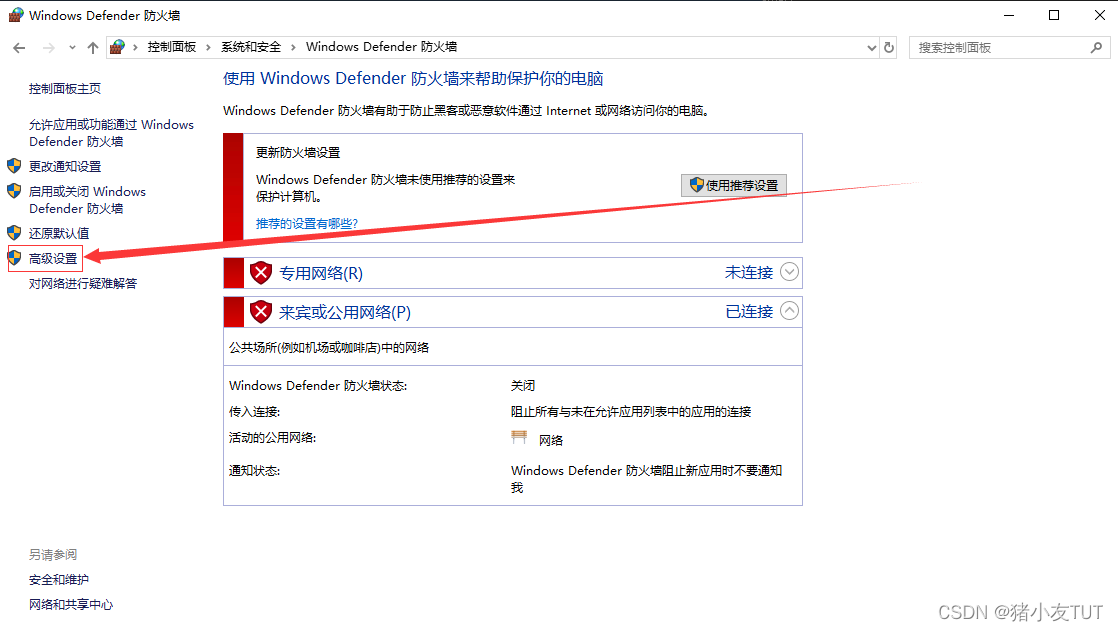This screenshot has height=631, width=1118.
Task: Open 安全和维护 link
Action: tap(59, 580)
